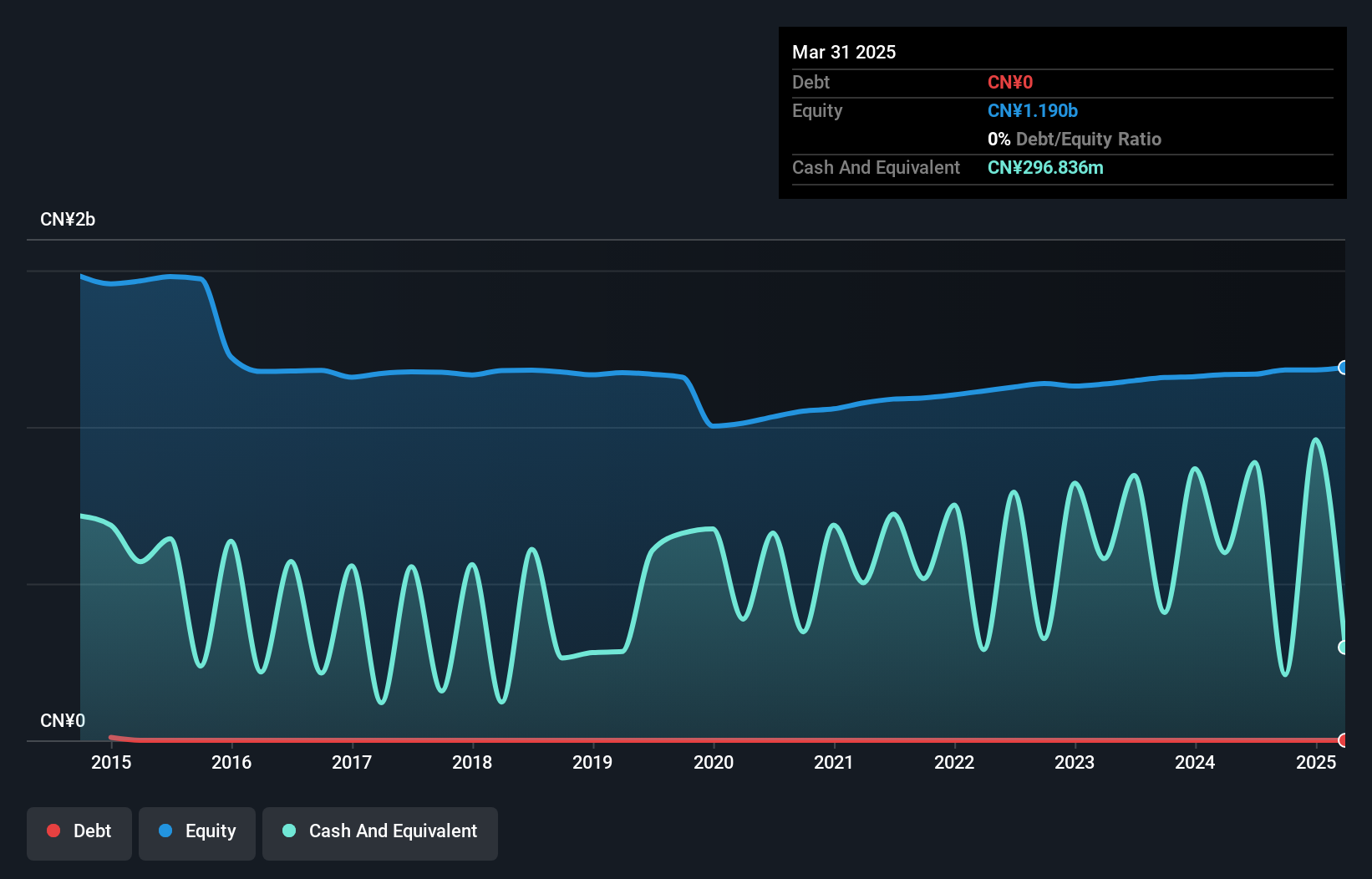1372x879 pixels.
Task: Select the Cash And Equivalent endpoint marker
Action: pos(1344,648)
